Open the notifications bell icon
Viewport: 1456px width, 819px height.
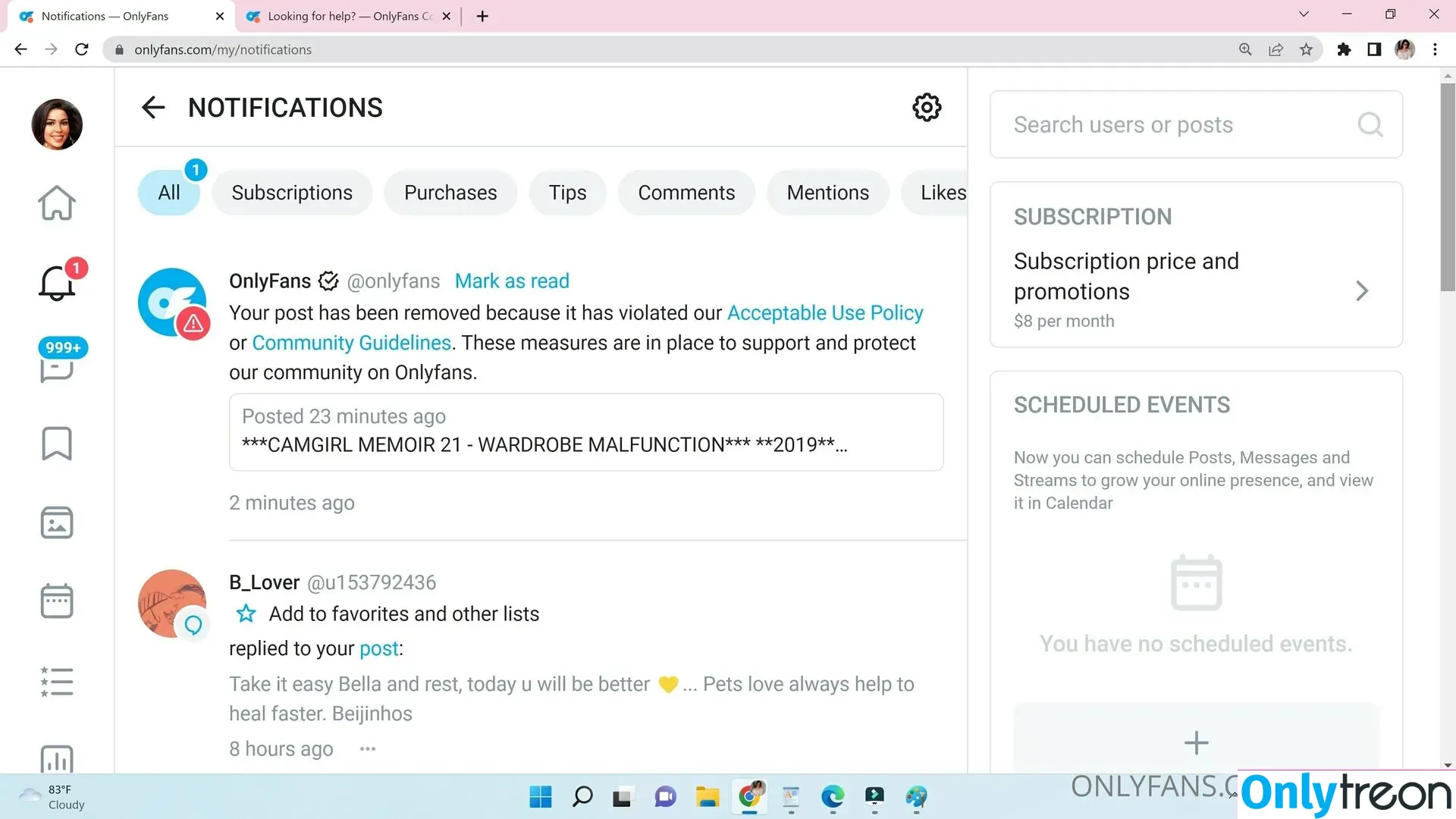[x=57, y=283]
